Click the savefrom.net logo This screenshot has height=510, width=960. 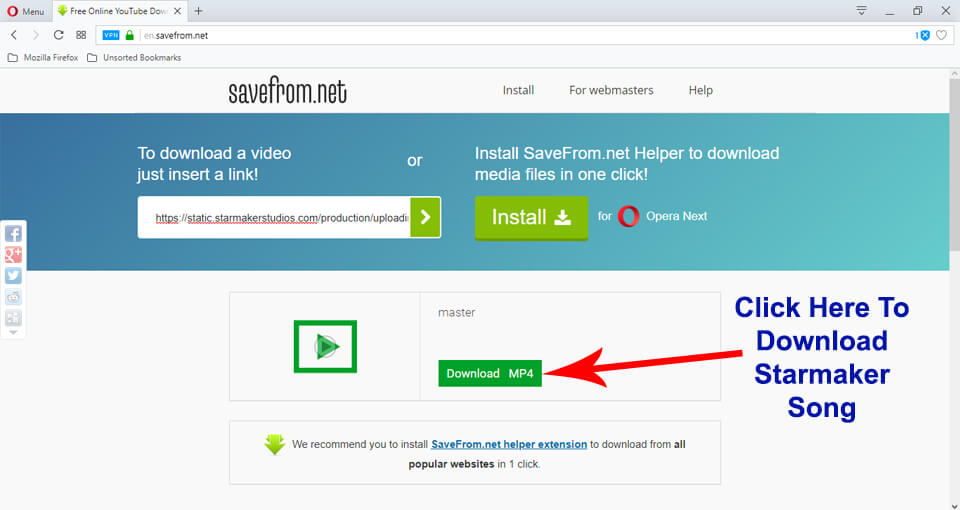288,92
